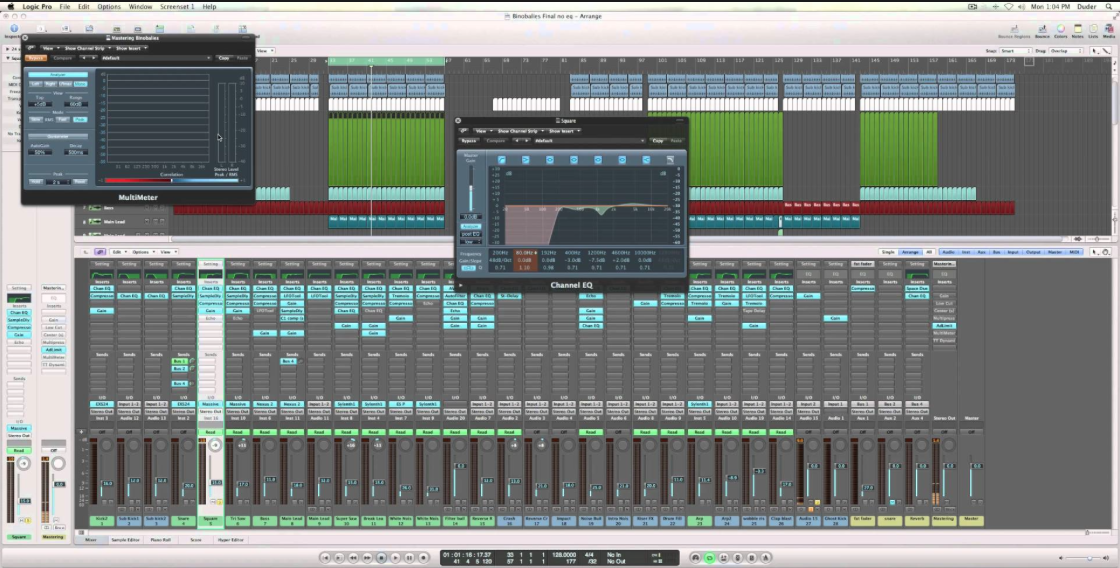
Task: Toggle Bypass in the MultiMeter window
Action: (35, 58)
